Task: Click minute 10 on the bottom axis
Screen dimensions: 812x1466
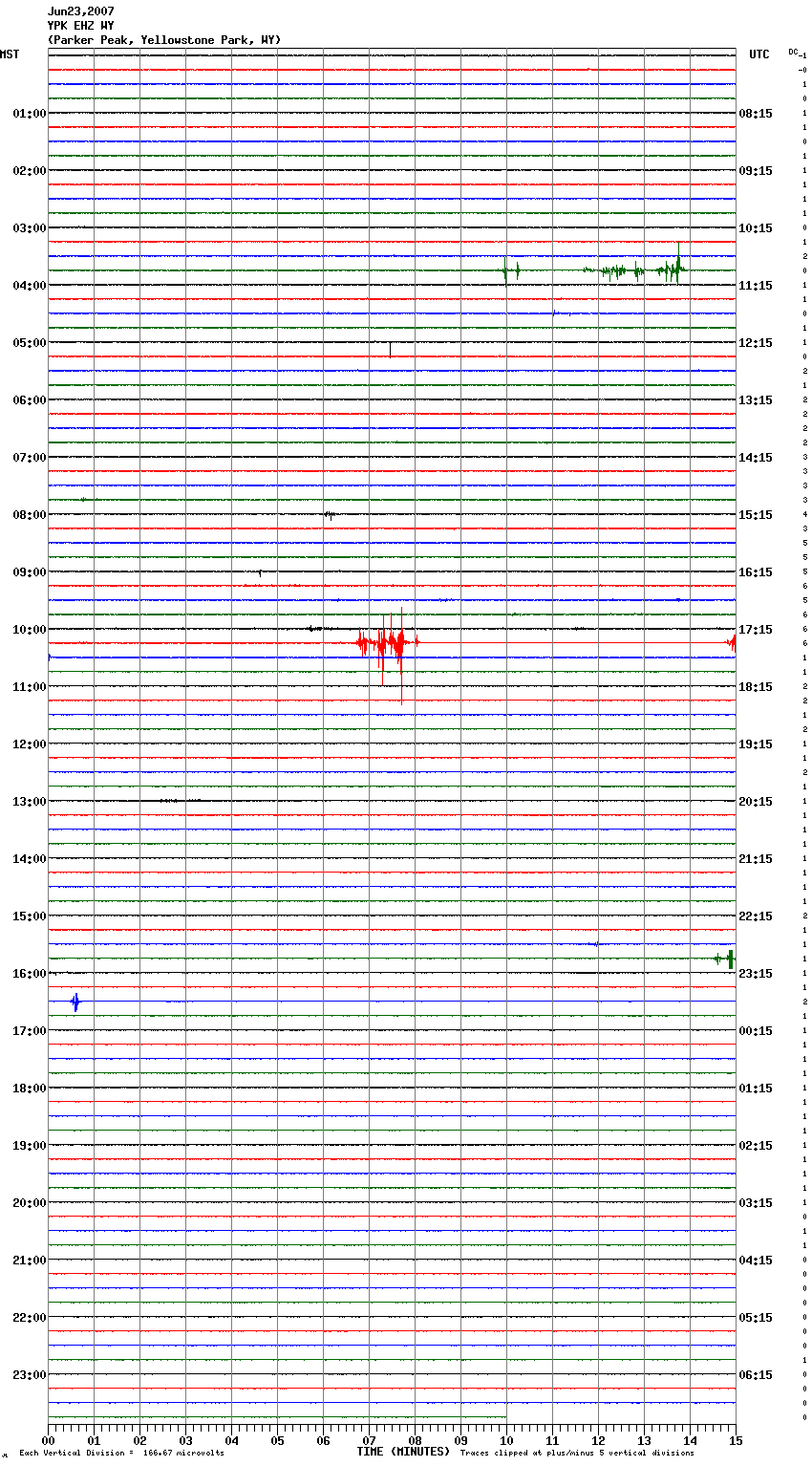Action: pyautogui.click(x=506, y=1440)
